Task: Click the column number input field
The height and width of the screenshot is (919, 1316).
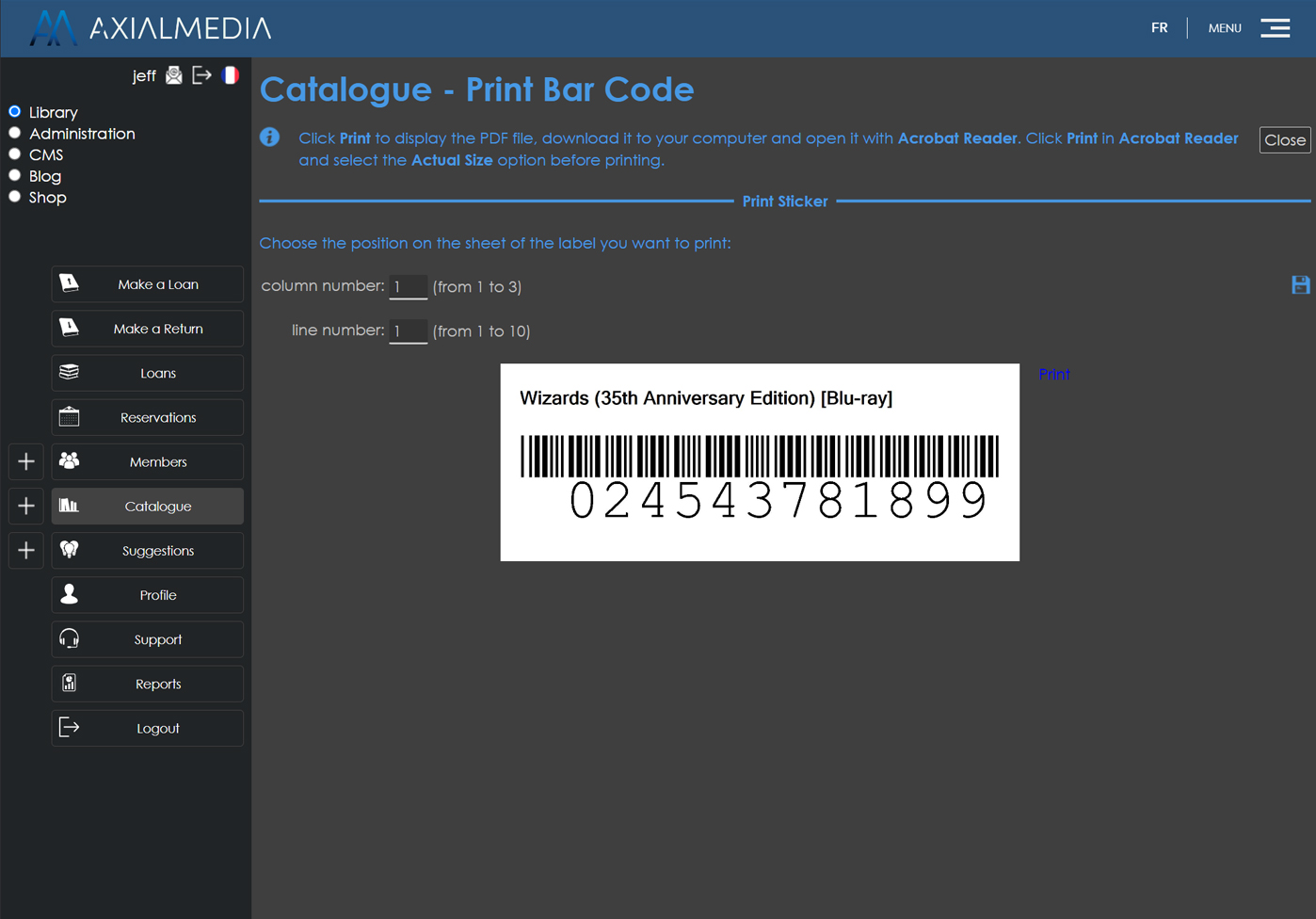Action: (x=408, y=286)
